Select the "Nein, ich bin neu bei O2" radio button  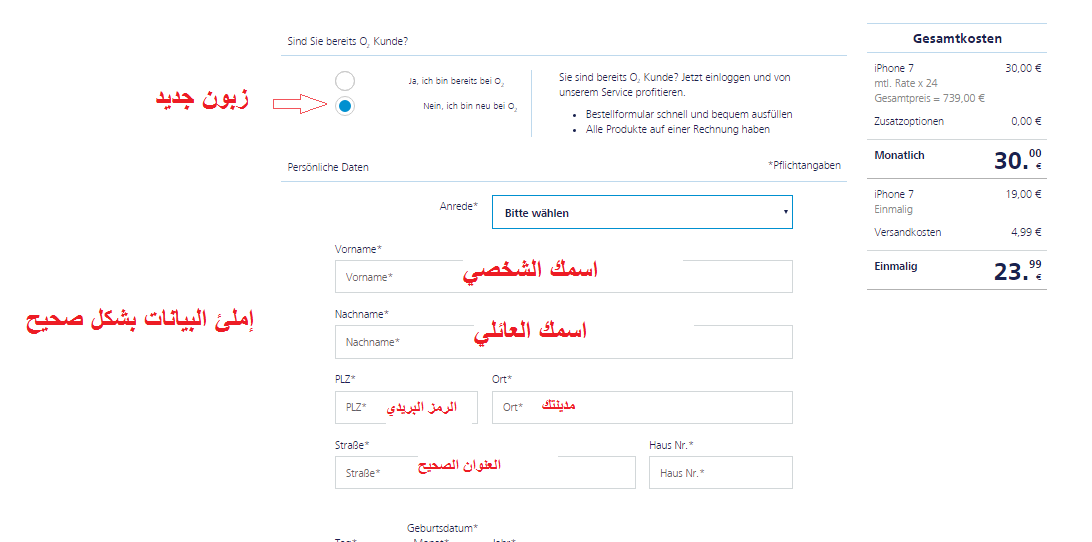coord(345,107)
